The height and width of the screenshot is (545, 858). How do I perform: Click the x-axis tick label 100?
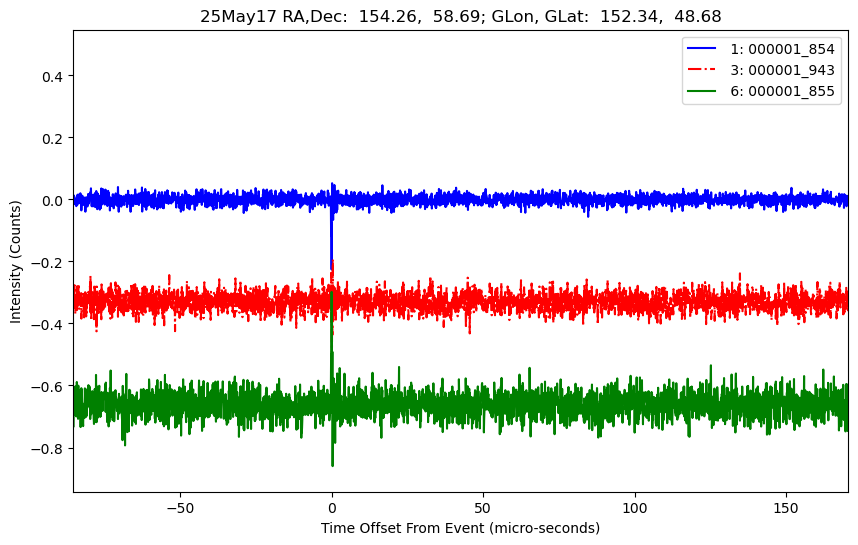[635, 508]
